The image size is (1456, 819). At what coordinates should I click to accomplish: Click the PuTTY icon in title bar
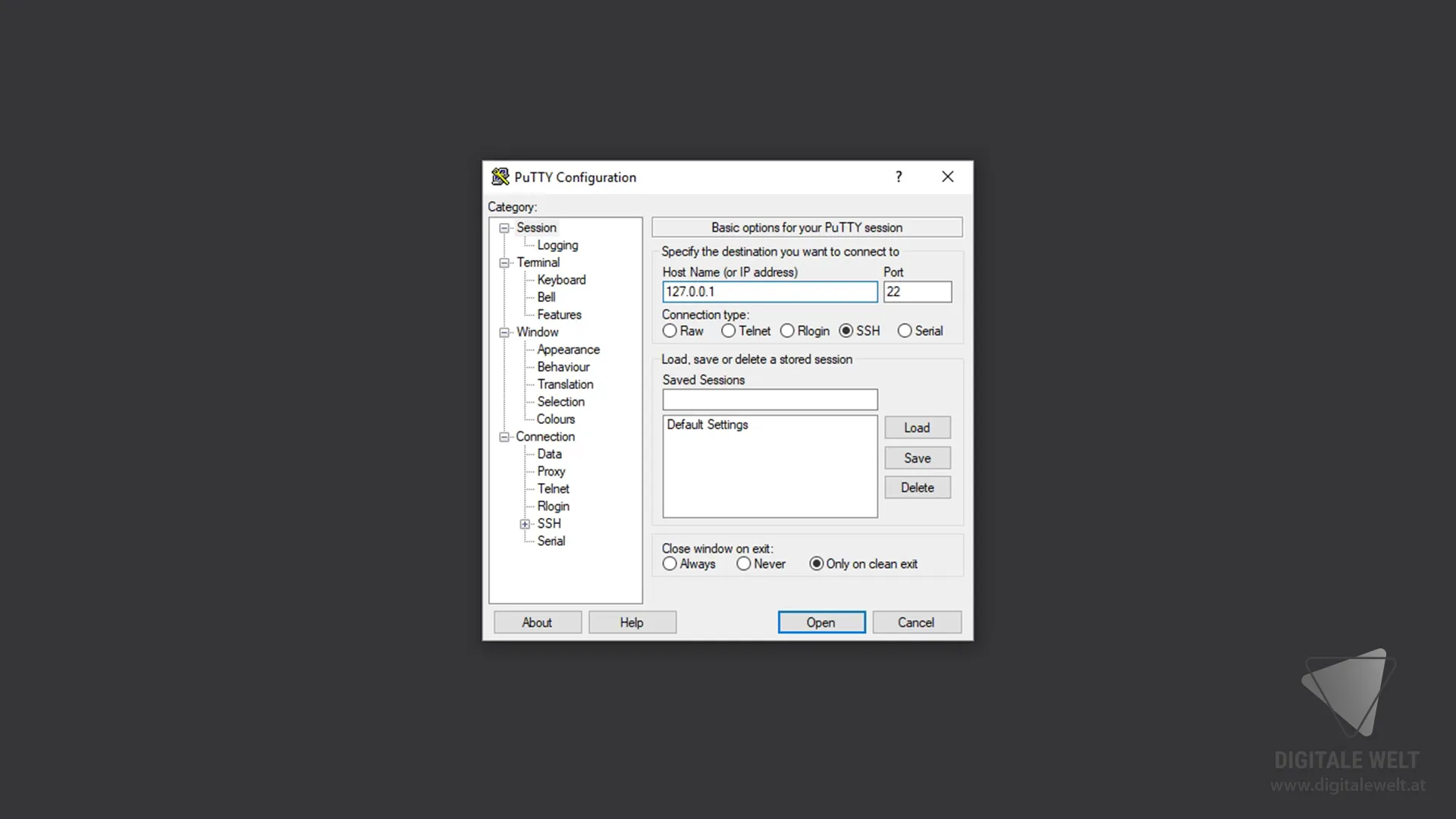[500, 177]
